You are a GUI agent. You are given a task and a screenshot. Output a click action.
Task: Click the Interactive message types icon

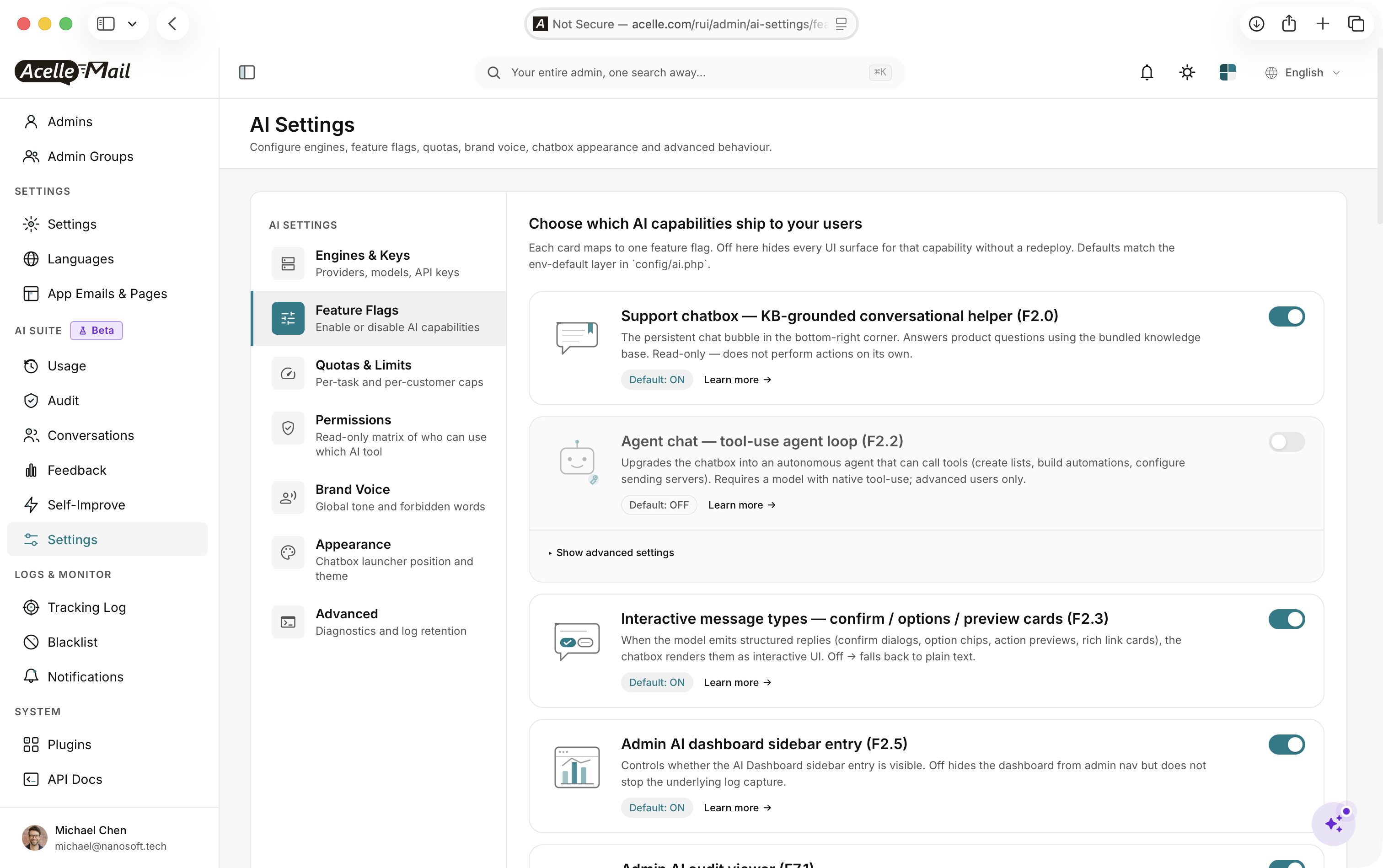(x=577, y=641)
